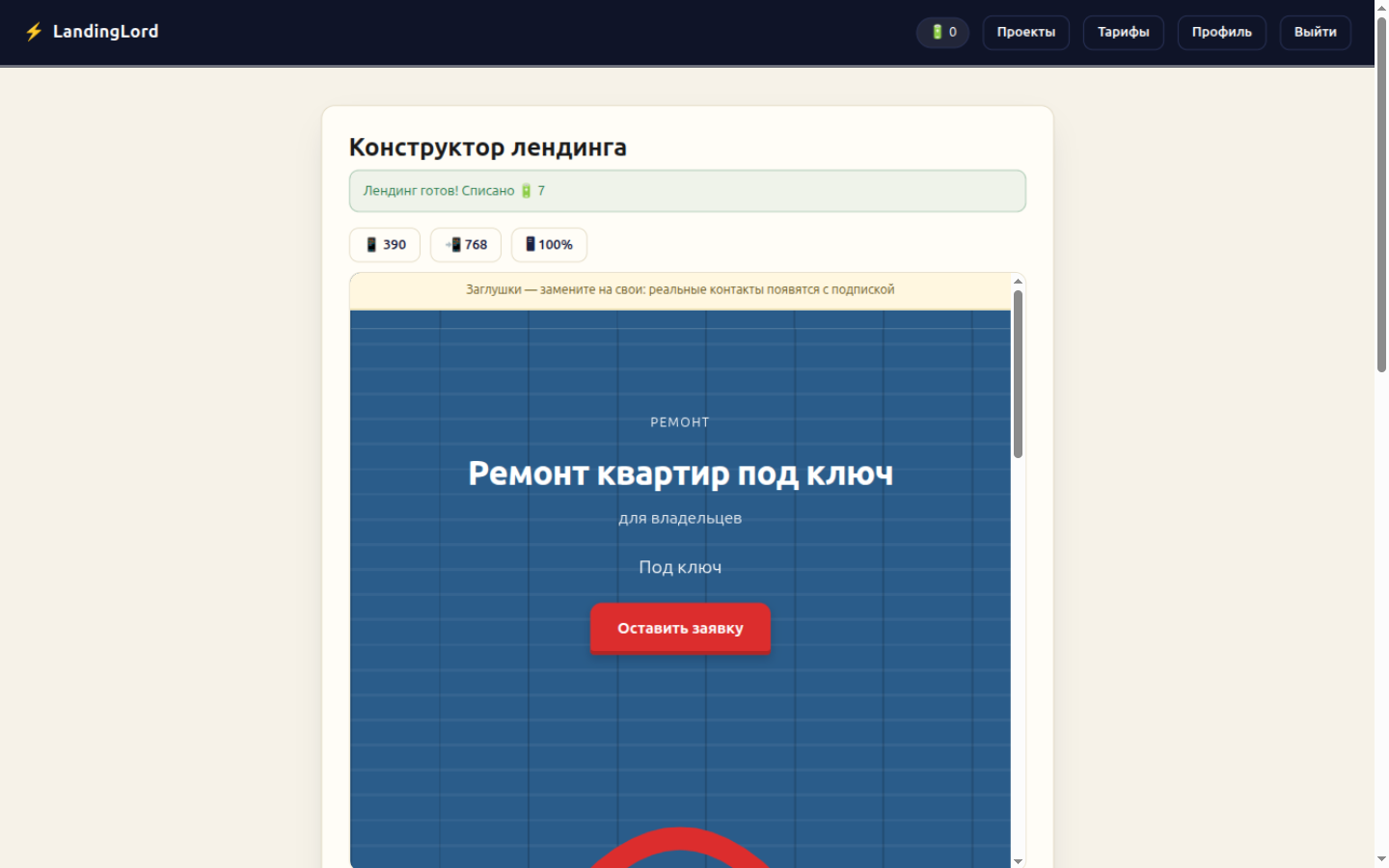Click the "для владельцев" subtitle text
This screenshot has width=1389, height=868.
pyautogui.click(x=680, y=519)
